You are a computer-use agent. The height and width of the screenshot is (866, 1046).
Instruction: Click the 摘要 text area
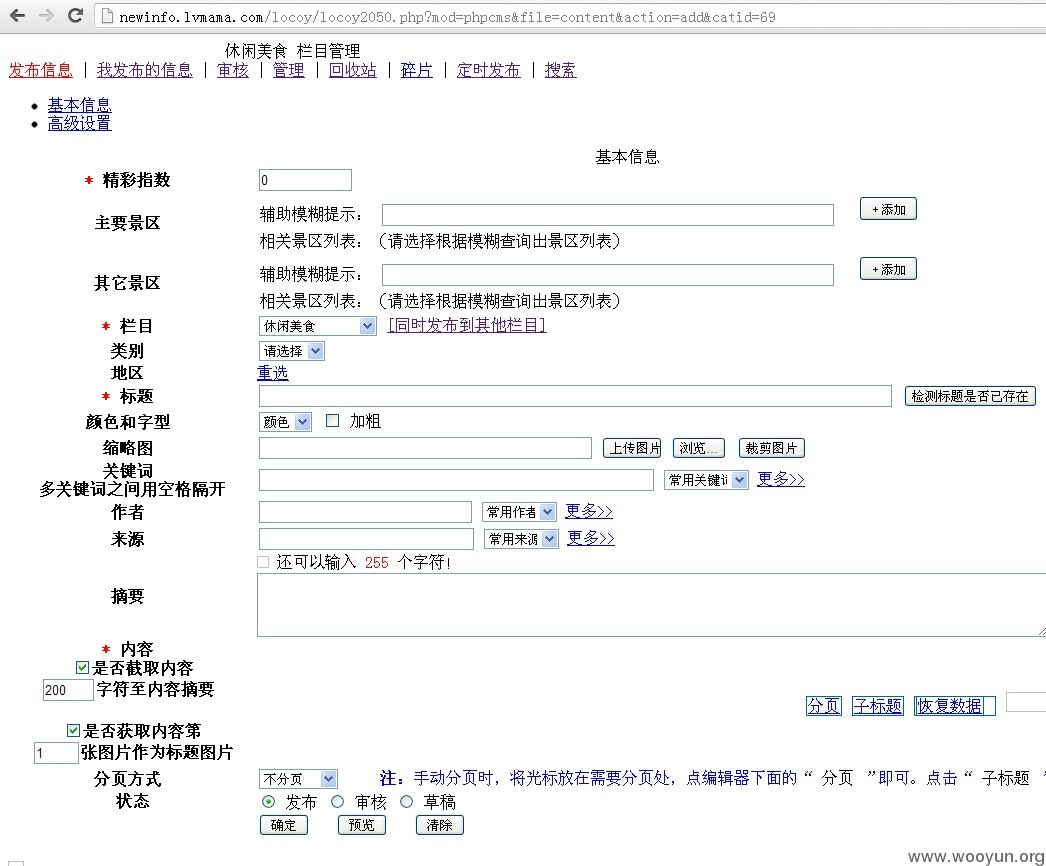651,604
